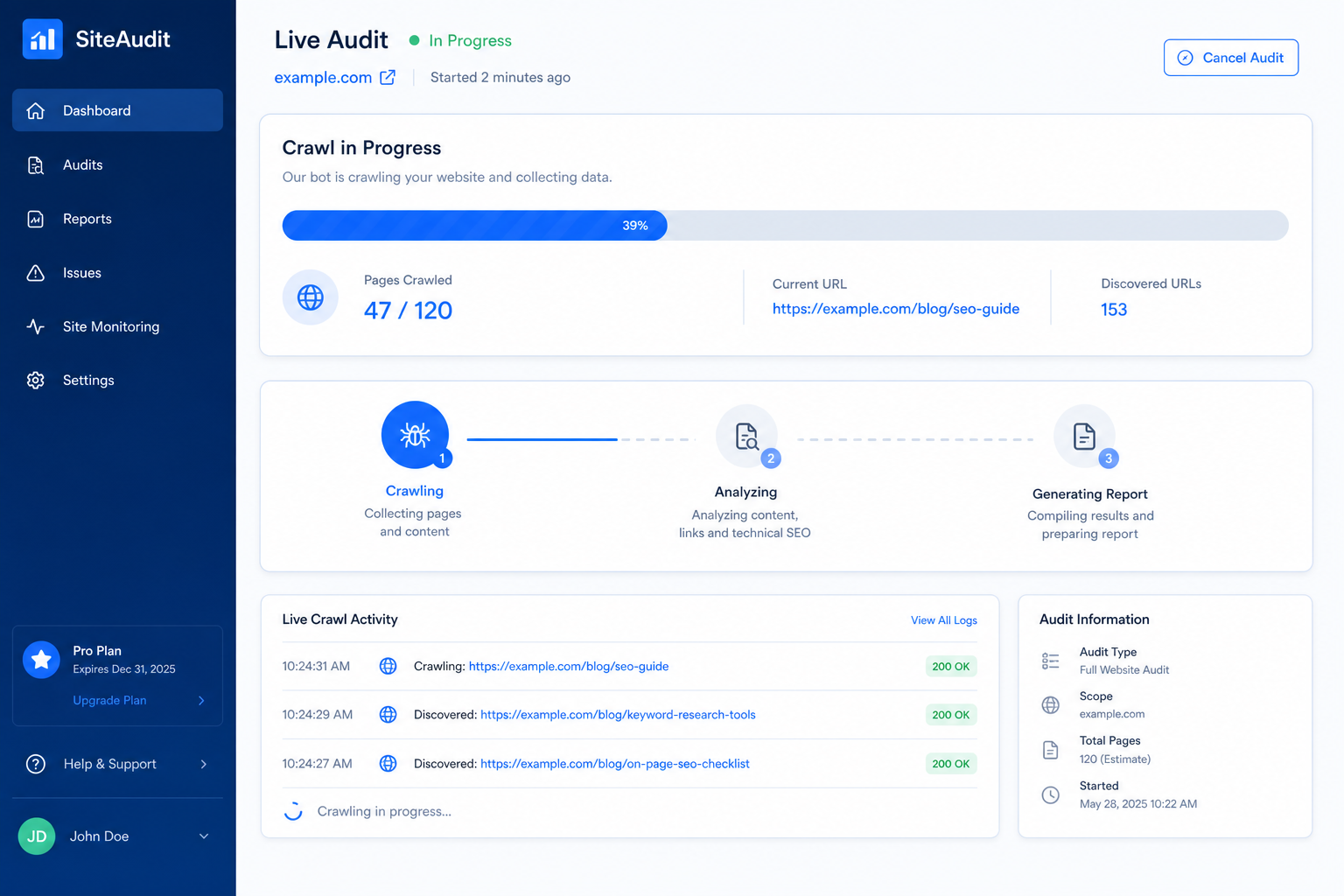Viewport: 1344px width, 896px height.
Task: Select the Generating Report step icon
Action: click(1084, 436)
